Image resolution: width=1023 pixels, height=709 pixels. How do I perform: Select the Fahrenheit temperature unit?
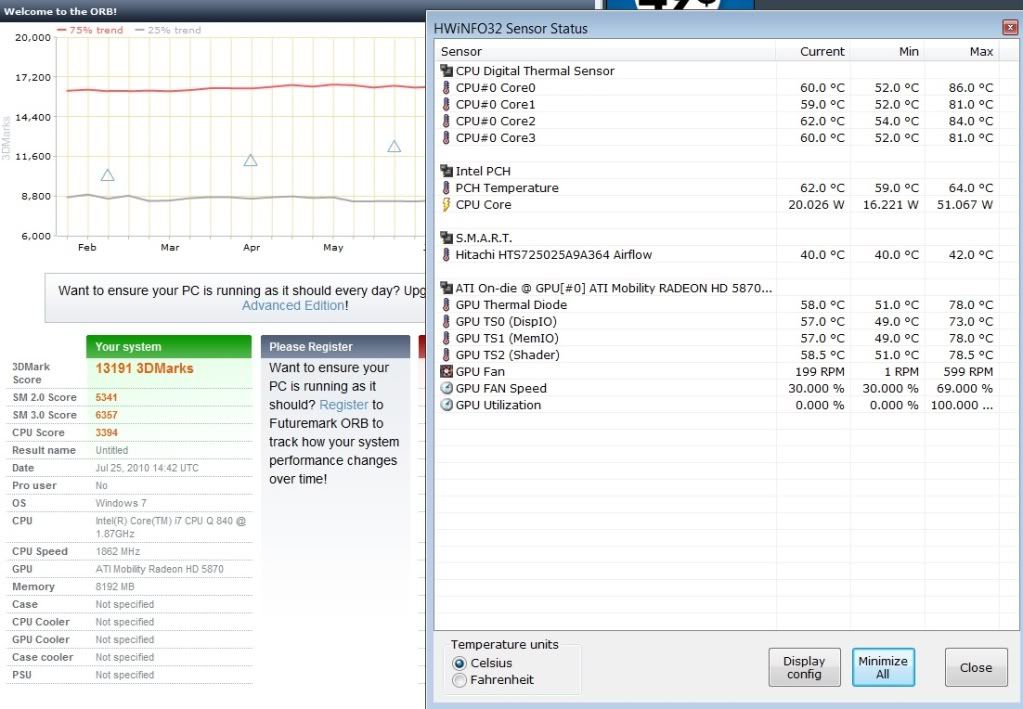460,680
